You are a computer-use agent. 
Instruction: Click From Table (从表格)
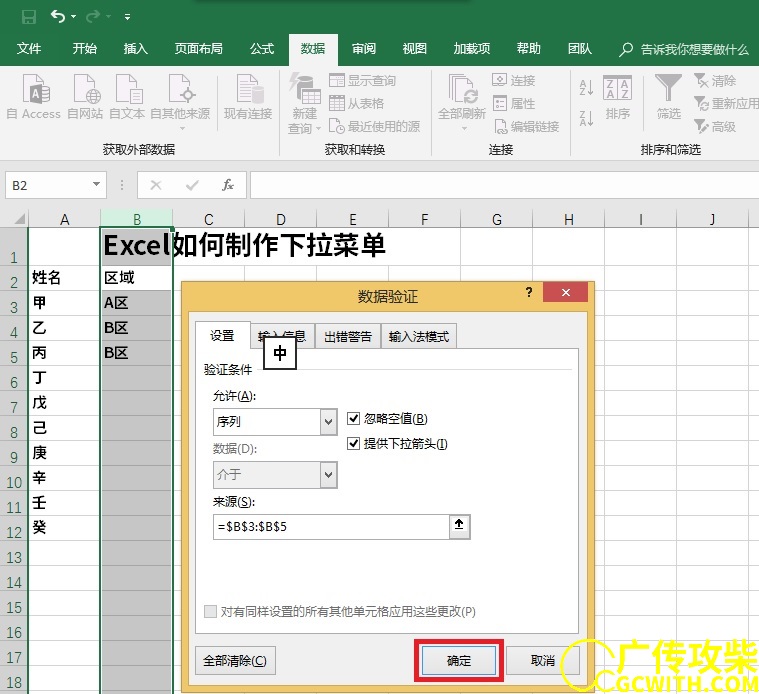coord(357,103)
